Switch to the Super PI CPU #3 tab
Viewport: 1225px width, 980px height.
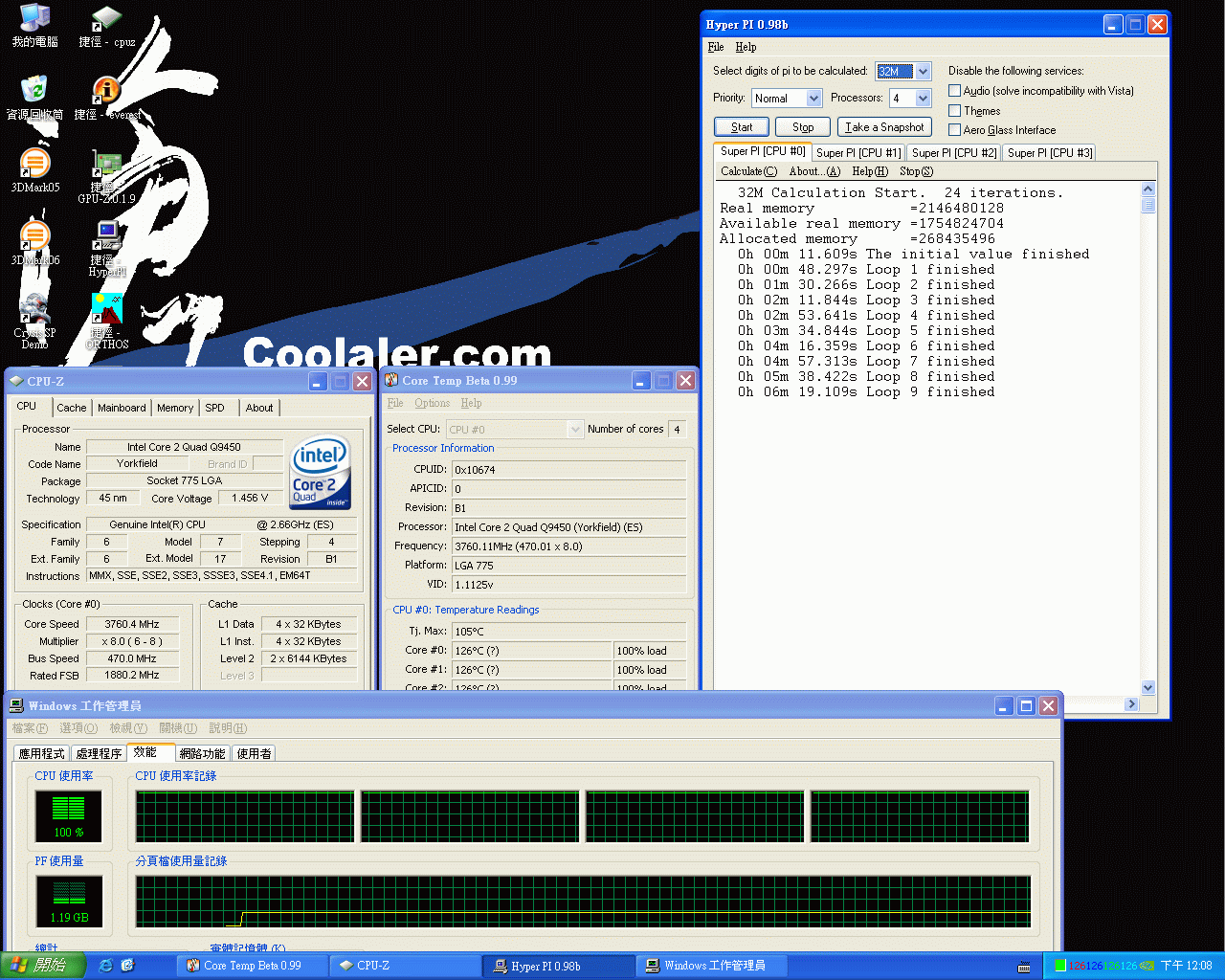1050,153
